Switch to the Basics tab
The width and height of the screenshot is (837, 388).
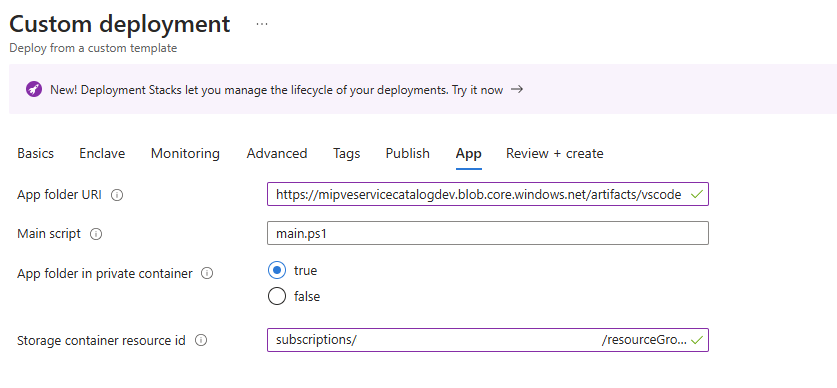35,154
